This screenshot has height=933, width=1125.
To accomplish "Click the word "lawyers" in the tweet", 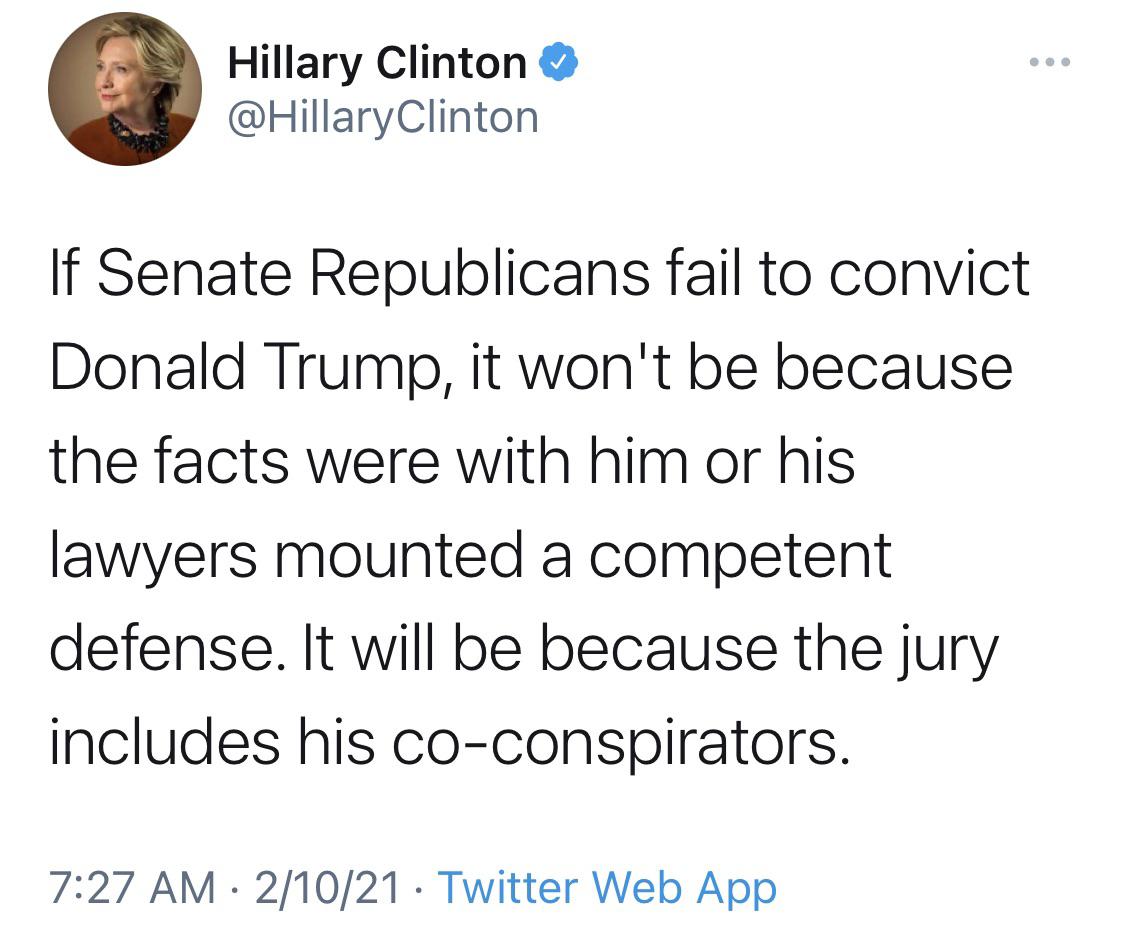I will pyautogui.click(x=153, y=555).
